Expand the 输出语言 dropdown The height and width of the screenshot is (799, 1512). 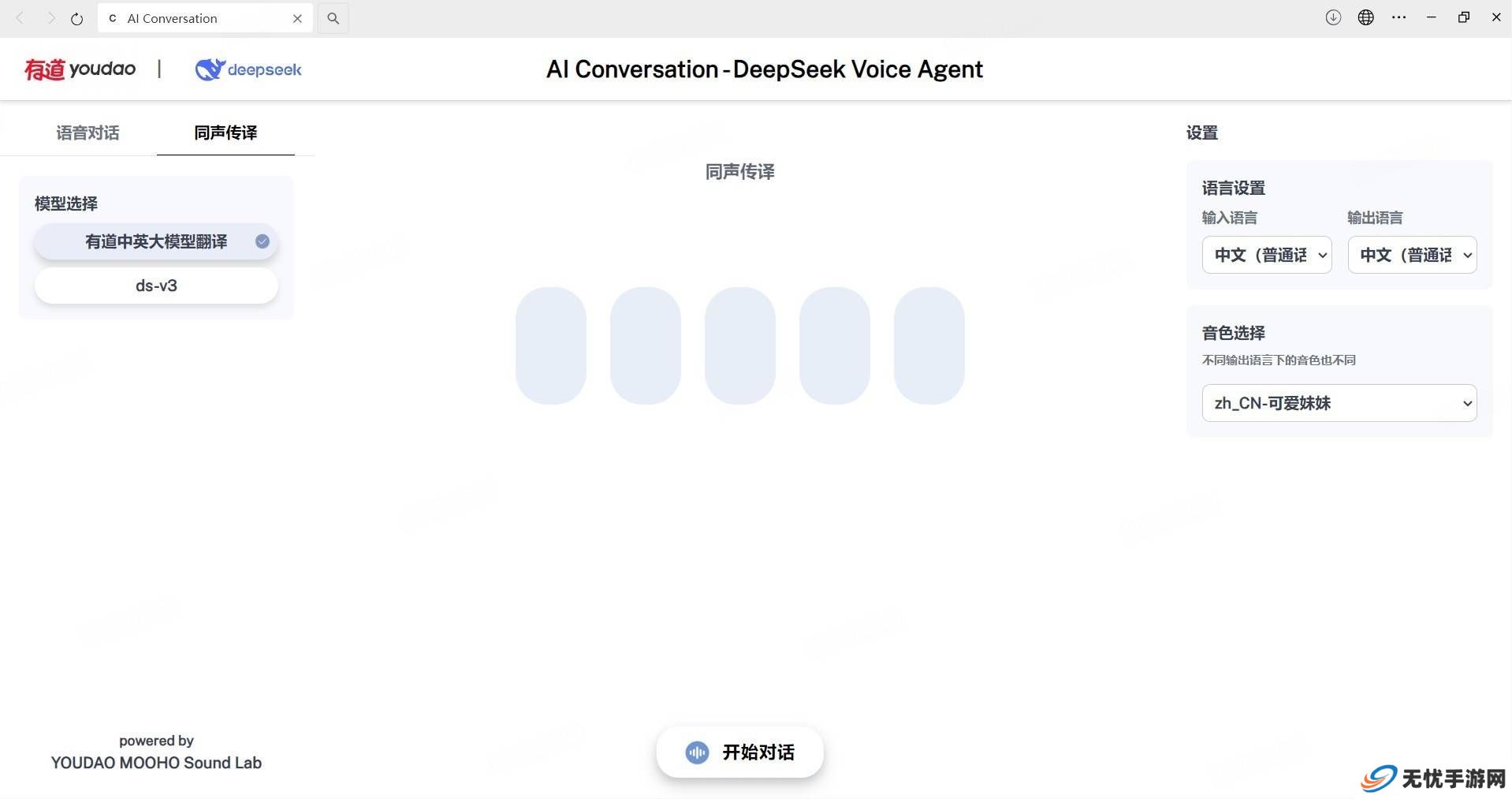[1412, 255]
